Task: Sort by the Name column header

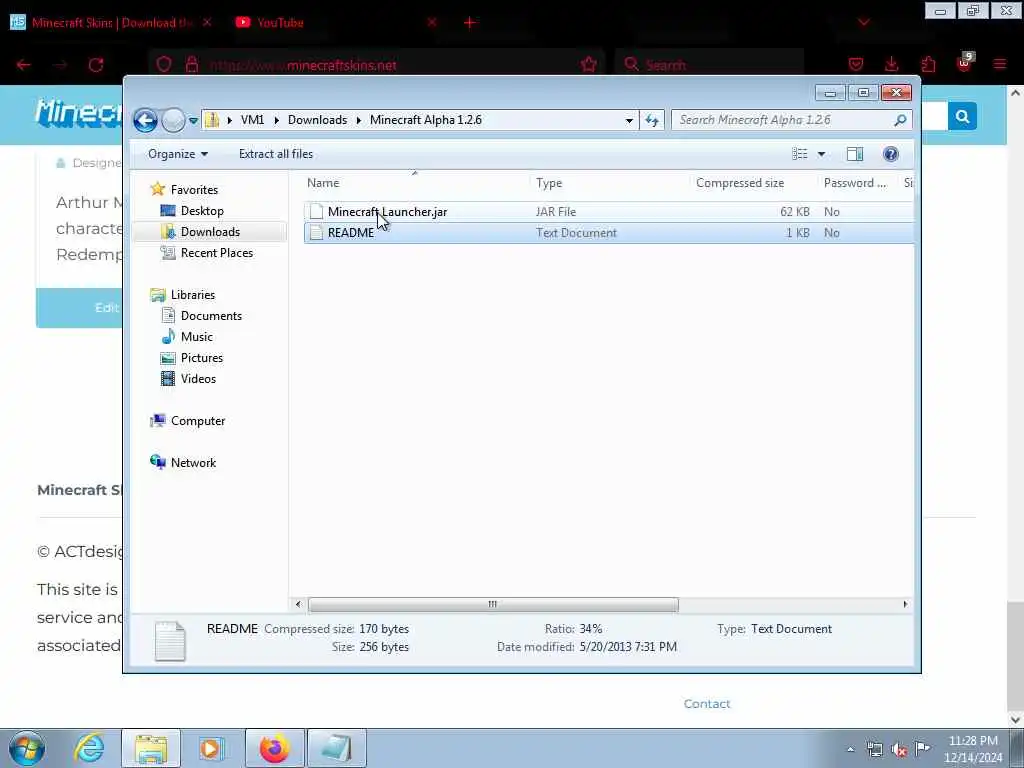Action: click(x=418, y=184)
